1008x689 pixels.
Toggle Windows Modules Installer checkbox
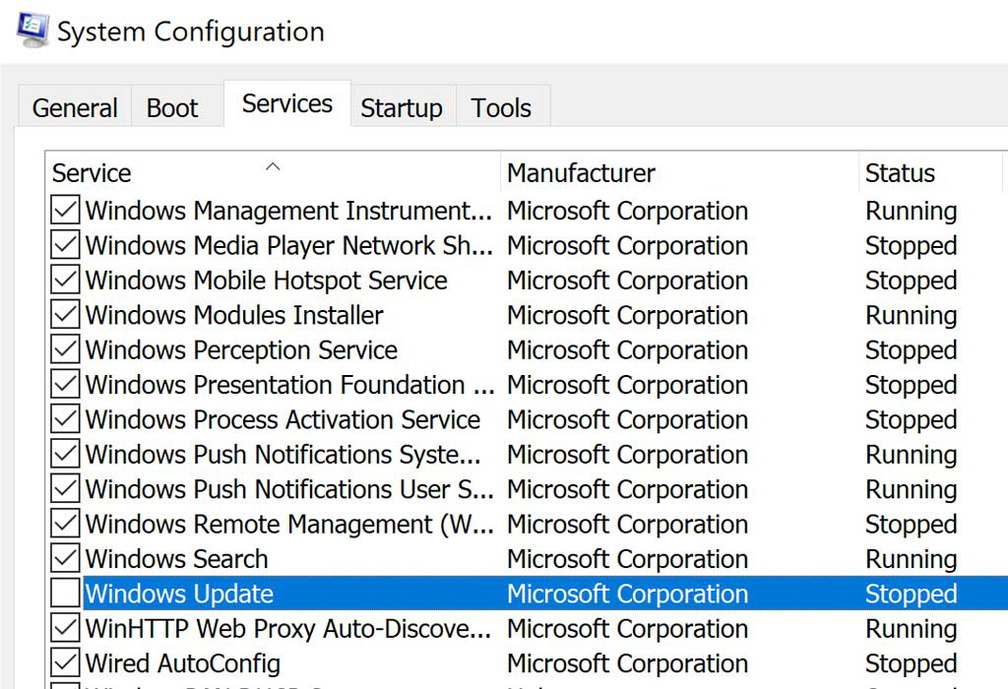pos(65,314)
